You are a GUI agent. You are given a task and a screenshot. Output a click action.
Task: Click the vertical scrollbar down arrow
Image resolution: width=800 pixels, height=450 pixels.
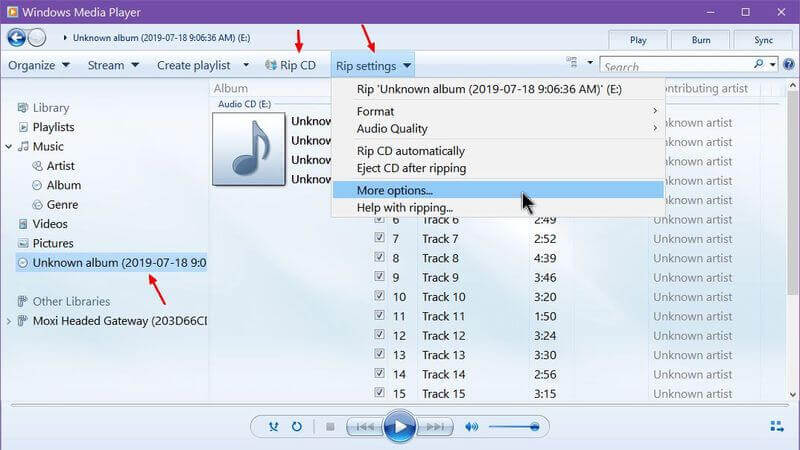pyautogui.click(x=792, y=394)
